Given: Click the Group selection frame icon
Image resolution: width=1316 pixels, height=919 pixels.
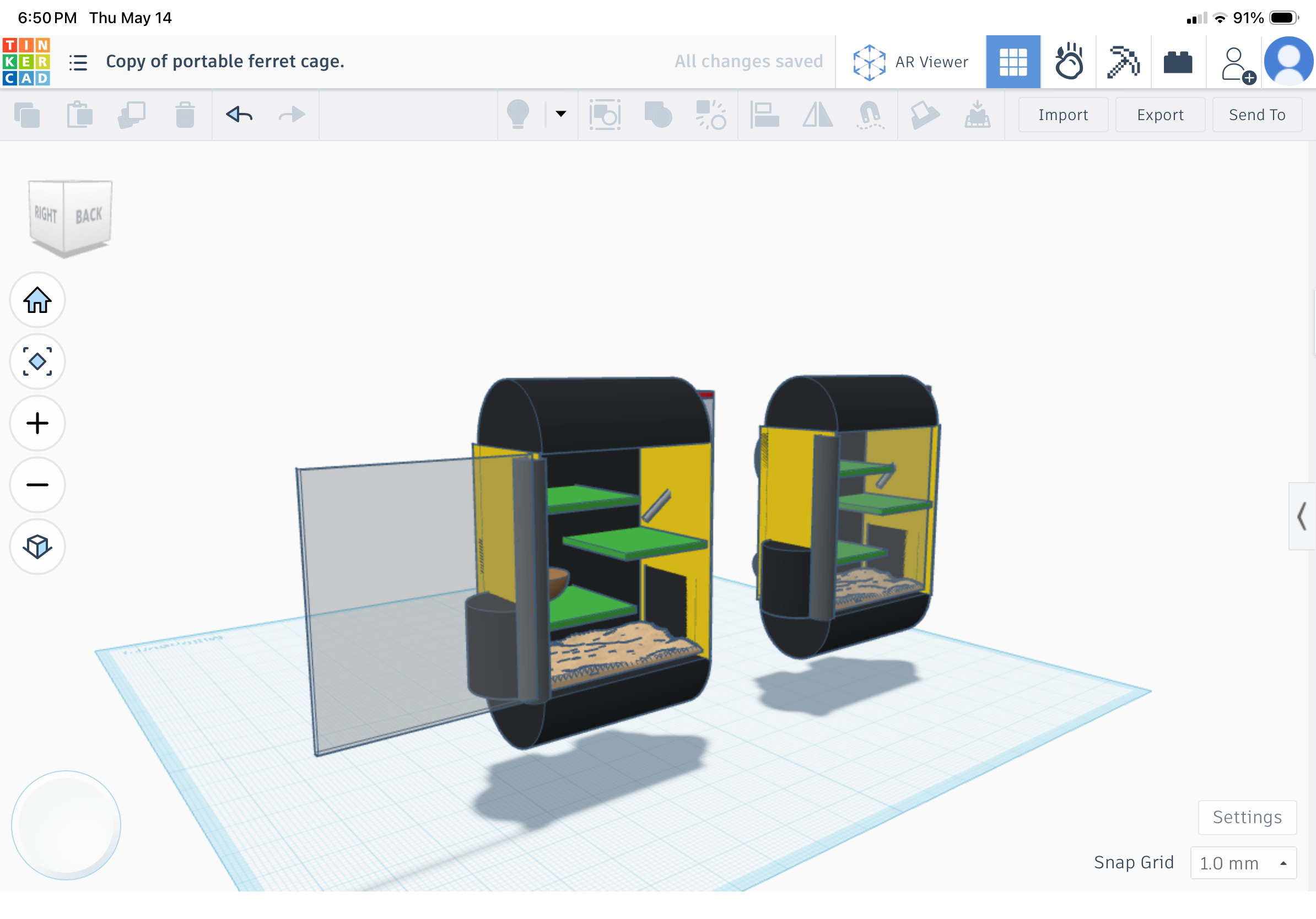Looking at the screenshot, I should 605,115.
